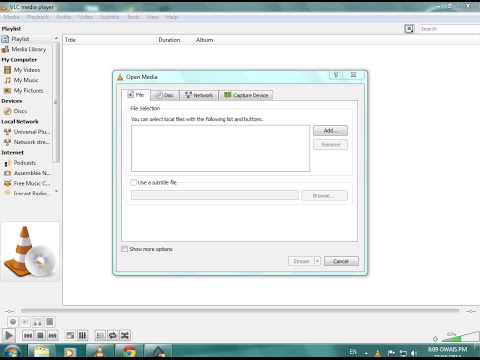Open My Videos in sidebar
Screen dimensions: 480x360
pos(27,70)
